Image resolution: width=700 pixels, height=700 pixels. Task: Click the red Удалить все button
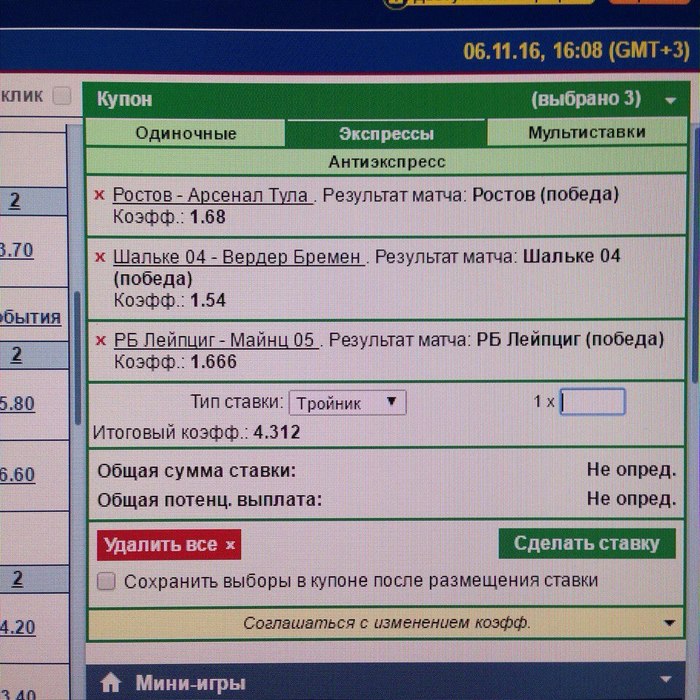pyautogui.click(x=169, y=545)
